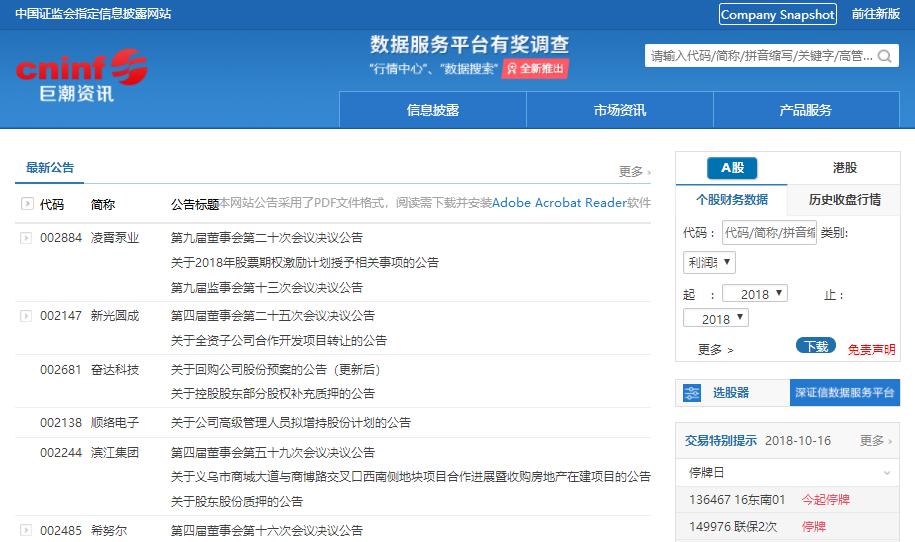Screen dimensions: 915x542
Task: Collapse the 停牌日 section chevron
Action: (x=887, y=473)
